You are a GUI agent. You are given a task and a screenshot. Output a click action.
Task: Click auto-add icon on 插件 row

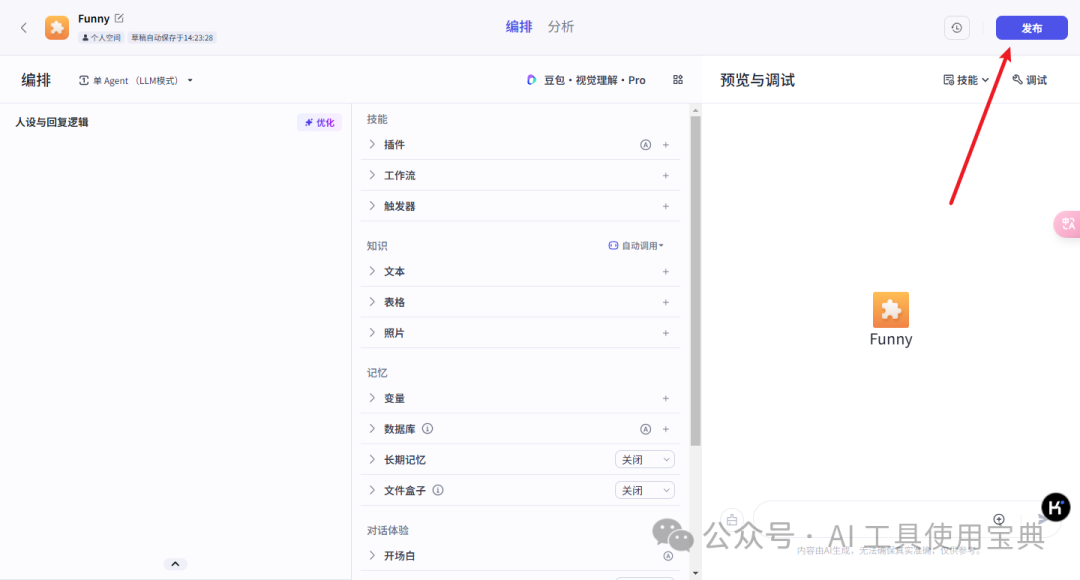(x=645, y=145)
